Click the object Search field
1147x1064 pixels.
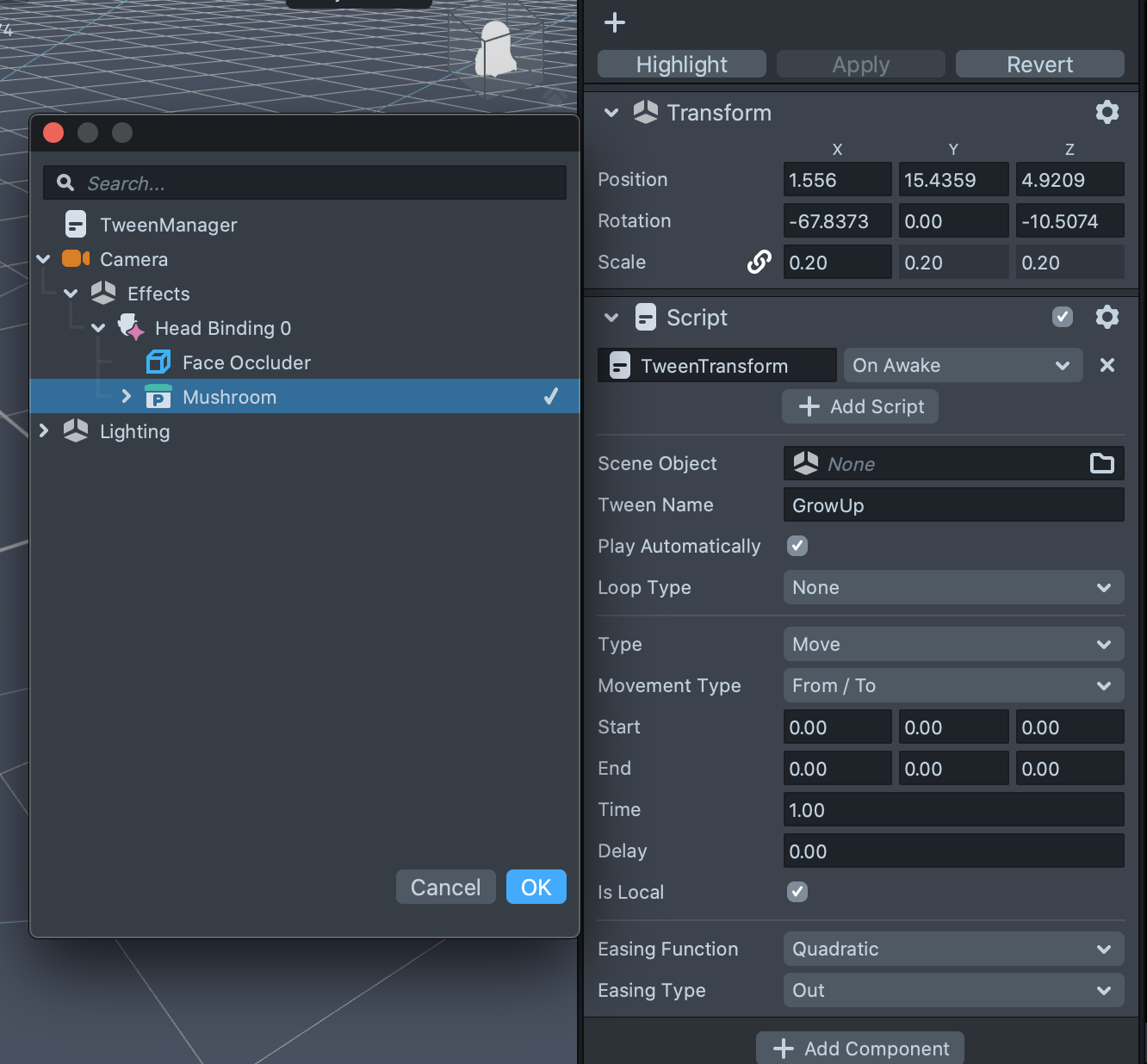tap(319, 183)
